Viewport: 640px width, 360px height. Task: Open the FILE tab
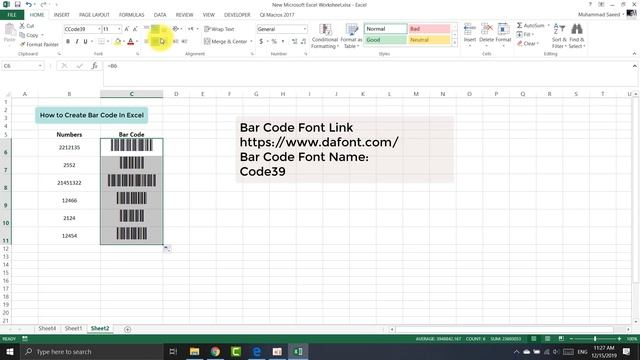[x=12, y=15]
